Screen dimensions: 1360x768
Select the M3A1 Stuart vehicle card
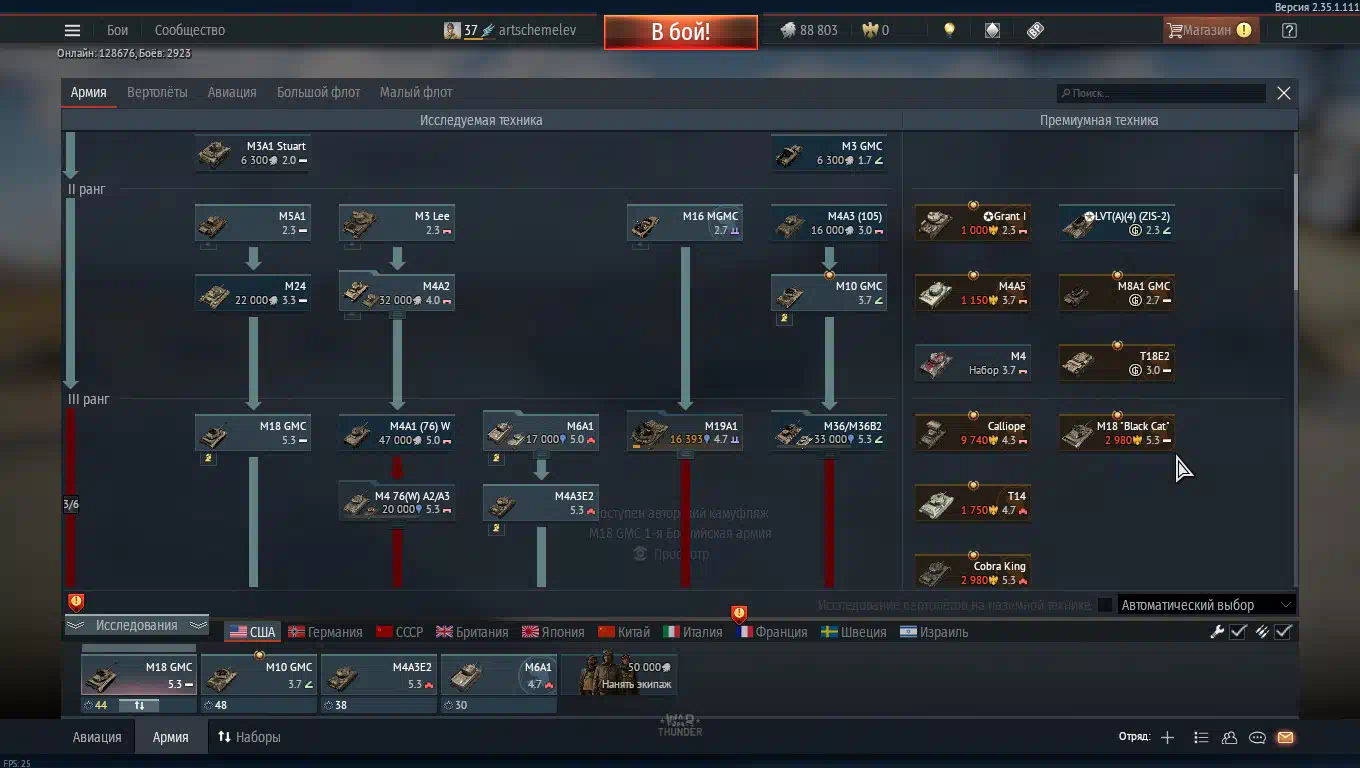tap(253, 153)
